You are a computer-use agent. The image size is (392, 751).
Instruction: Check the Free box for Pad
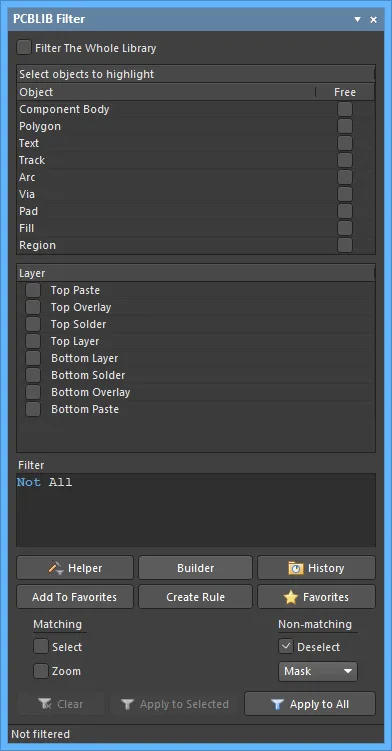tap(345, 211)
